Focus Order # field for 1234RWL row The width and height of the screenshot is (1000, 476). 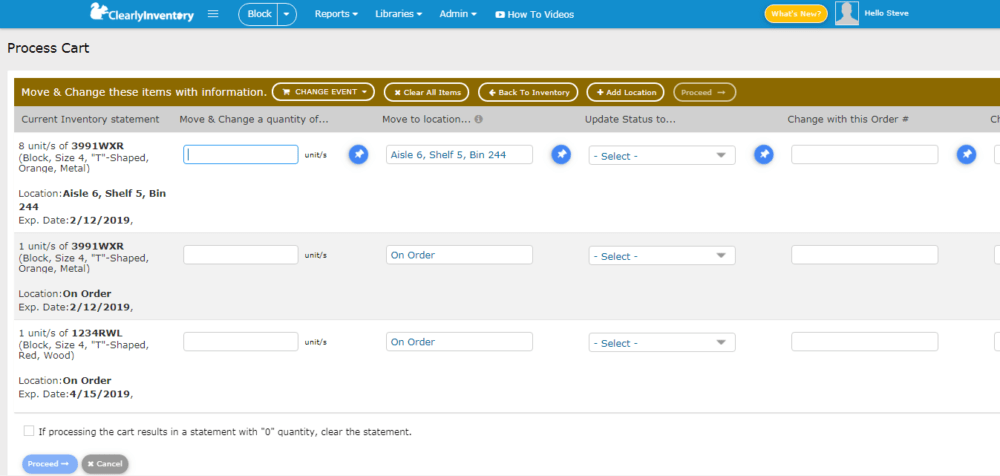click(x=865, y=341)
